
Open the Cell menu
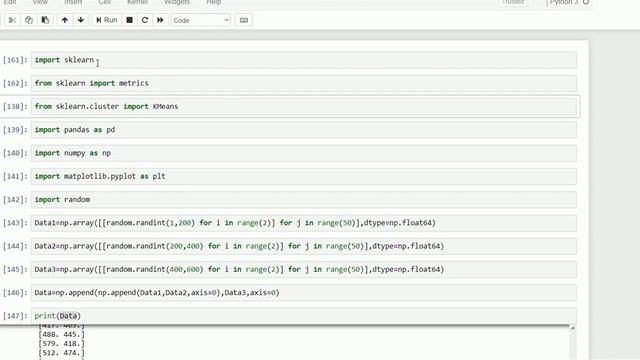105,2
